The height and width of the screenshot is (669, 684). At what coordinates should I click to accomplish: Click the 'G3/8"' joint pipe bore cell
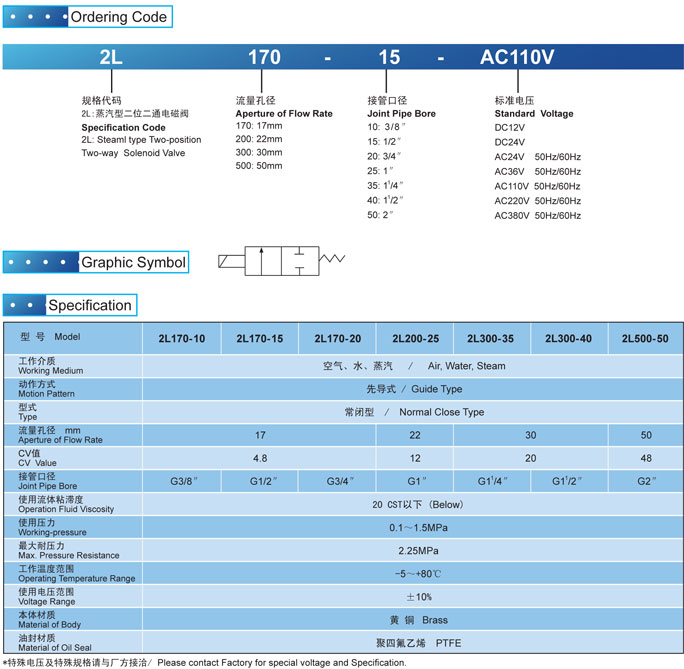coord(184,481)
